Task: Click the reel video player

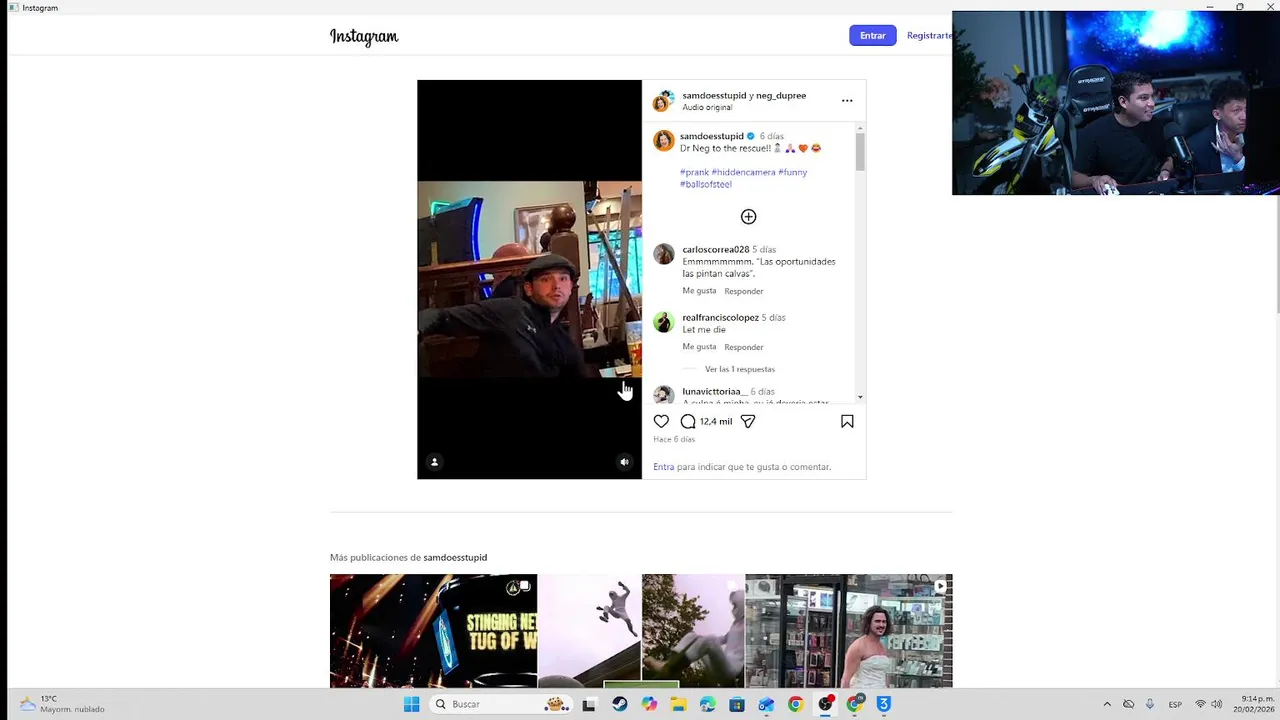Action: [x=529, y=279]
